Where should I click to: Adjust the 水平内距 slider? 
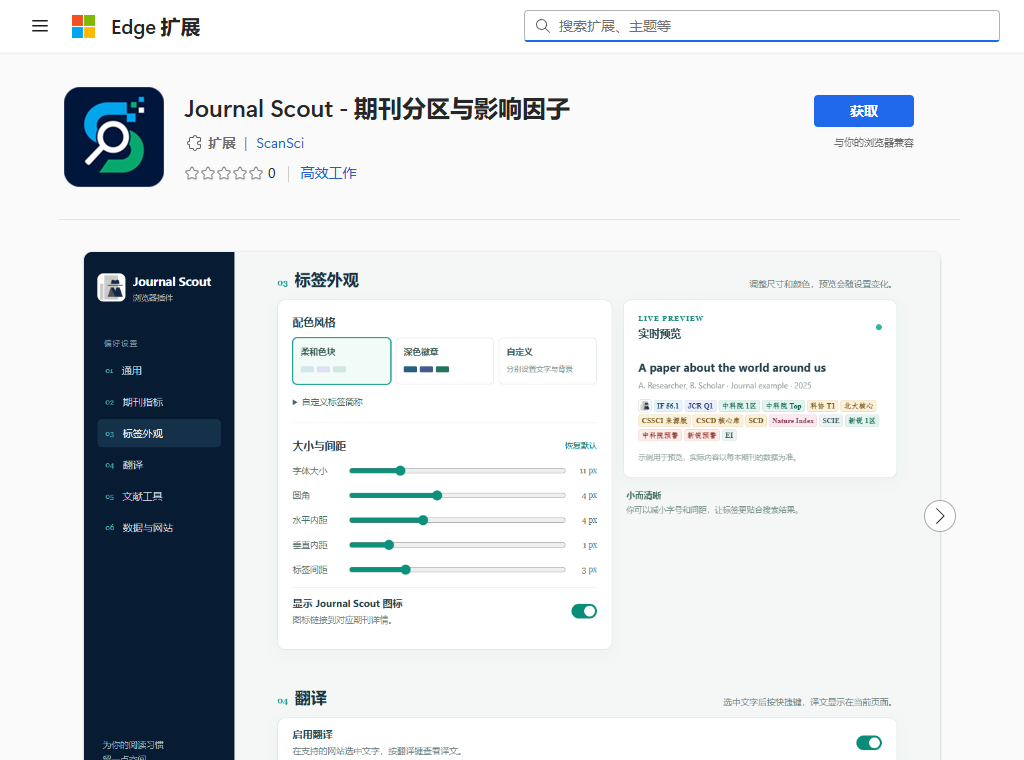click(x=457, y=520)
